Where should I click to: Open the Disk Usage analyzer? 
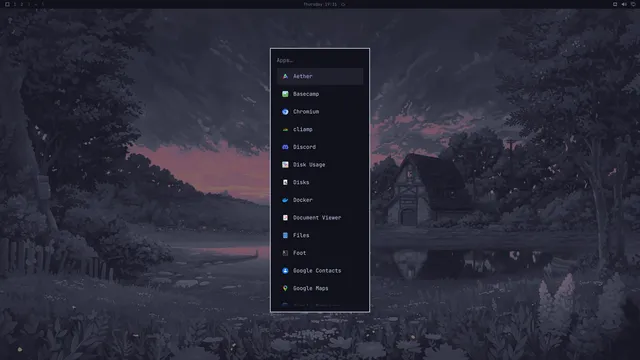coord(320,164)
